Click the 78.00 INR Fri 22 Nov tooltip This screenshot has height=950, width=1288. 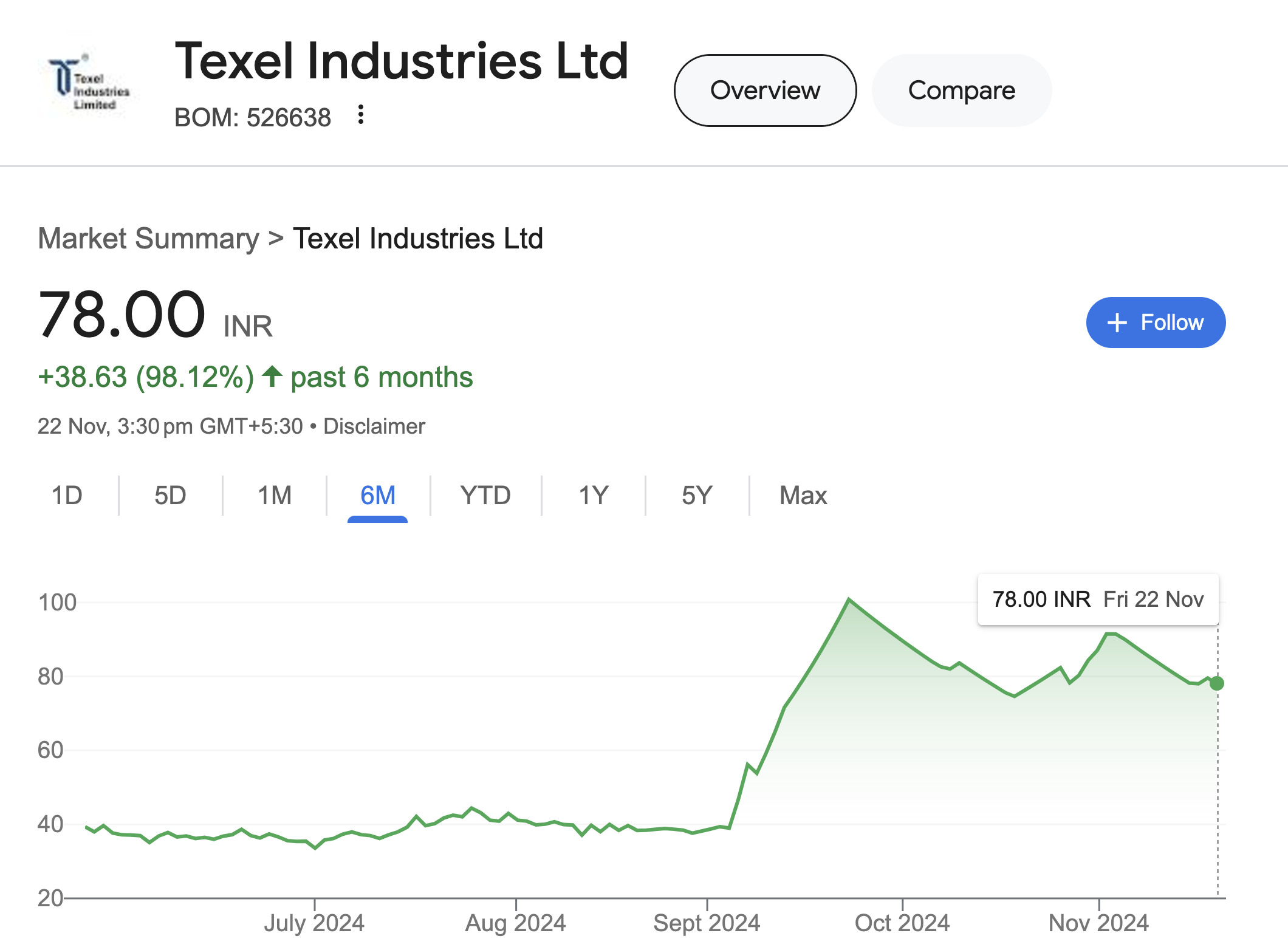click(x=1098, y=600)
